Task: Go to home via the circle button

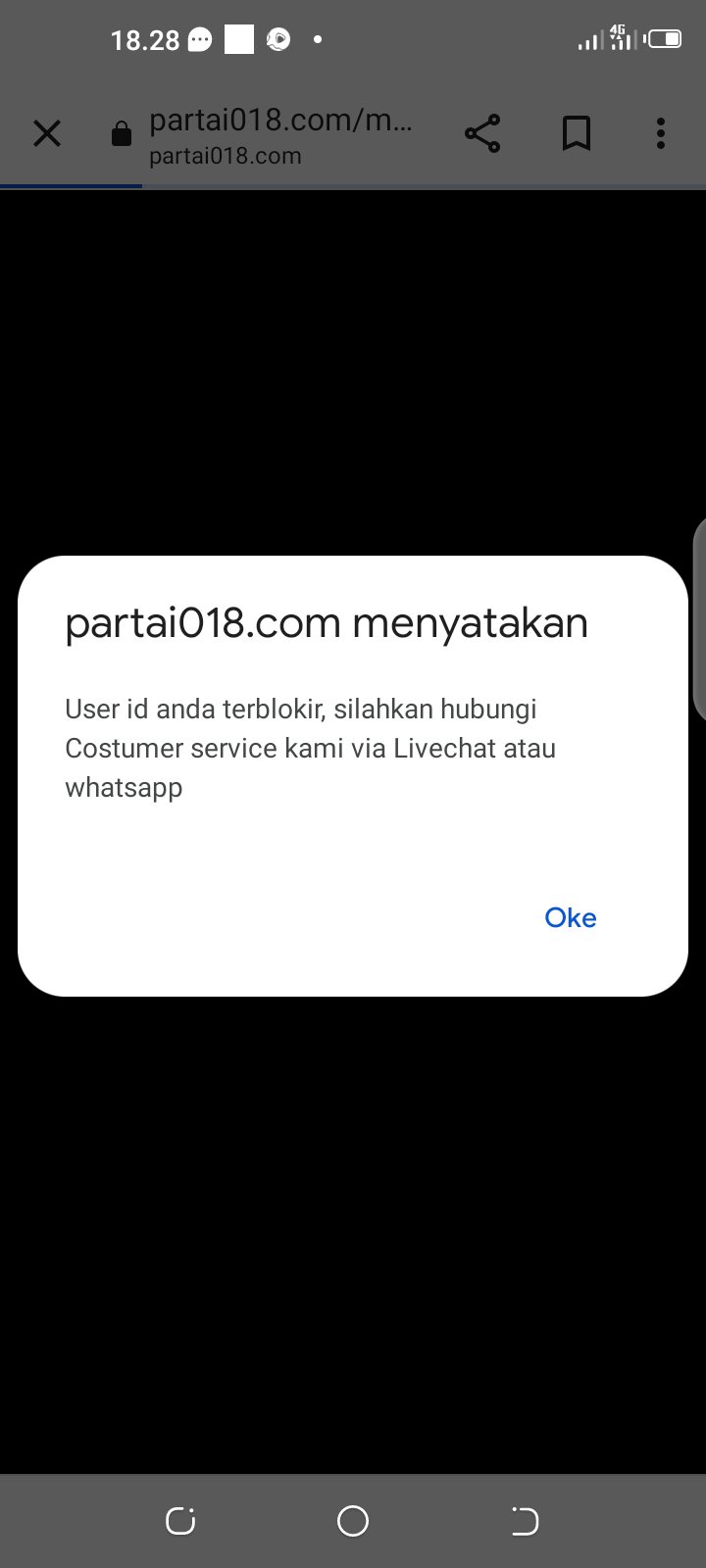Action: point(353,1520)
